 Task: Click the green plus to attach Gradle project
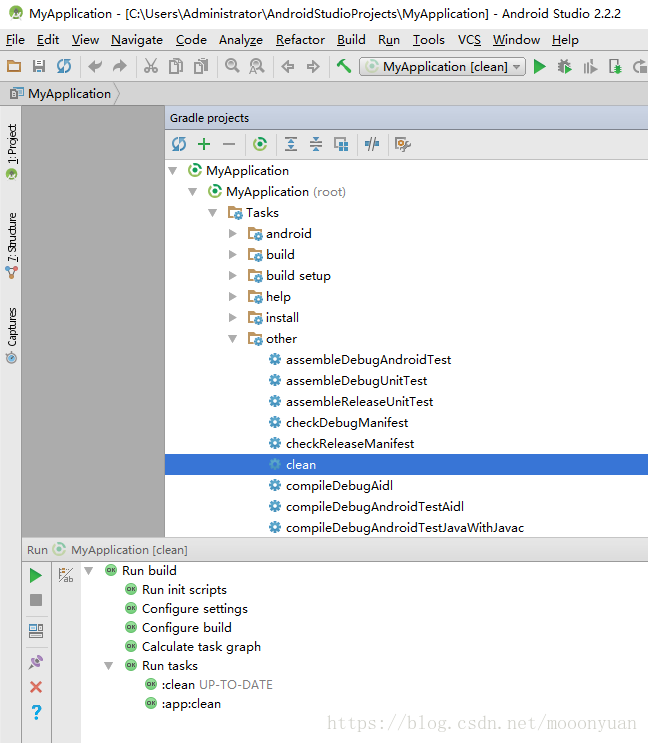pyautogui.click(x=204, y=144)
